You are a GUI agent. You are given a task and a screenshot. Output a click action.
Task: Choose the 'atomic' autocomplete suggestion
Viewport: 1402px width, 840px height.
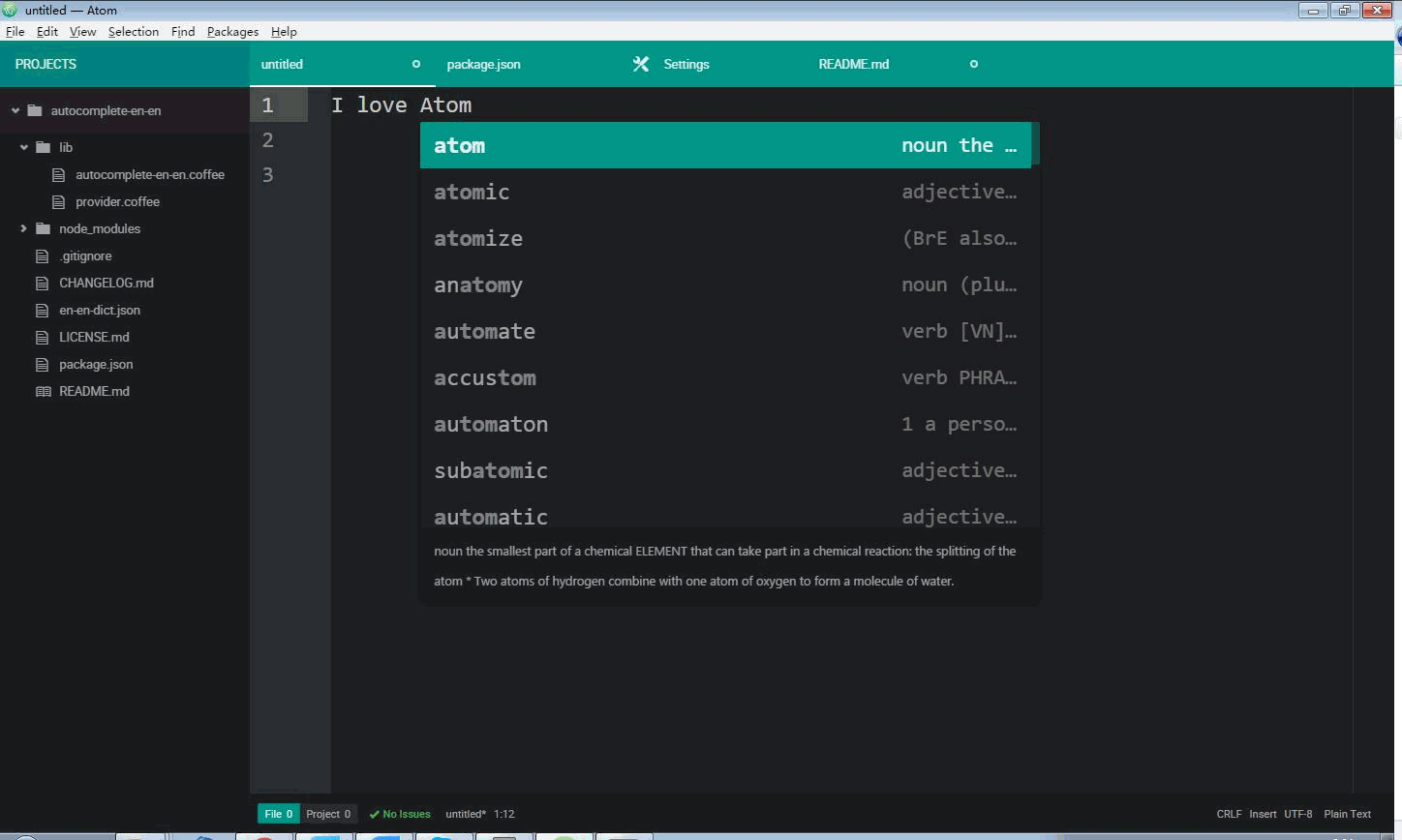725,192
